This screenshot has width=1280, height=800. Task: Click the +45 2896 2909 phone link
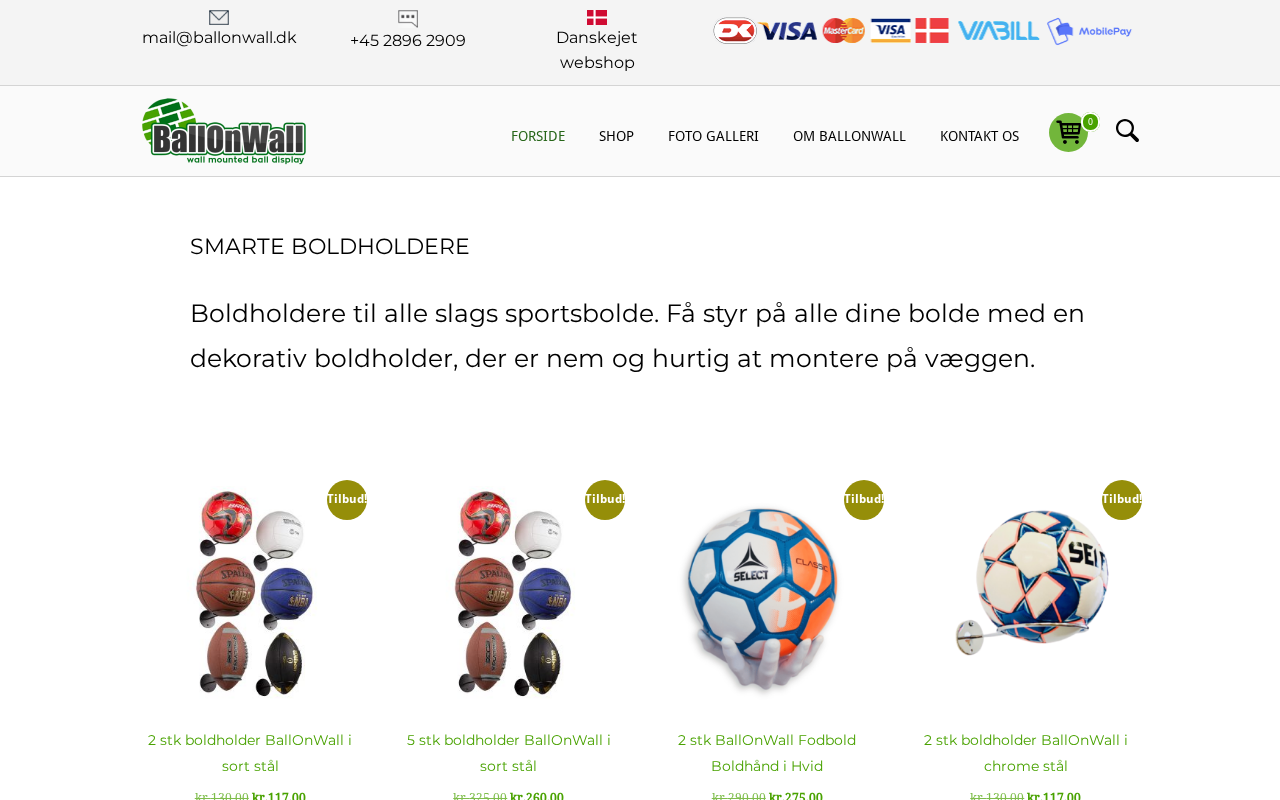[408, 41]
